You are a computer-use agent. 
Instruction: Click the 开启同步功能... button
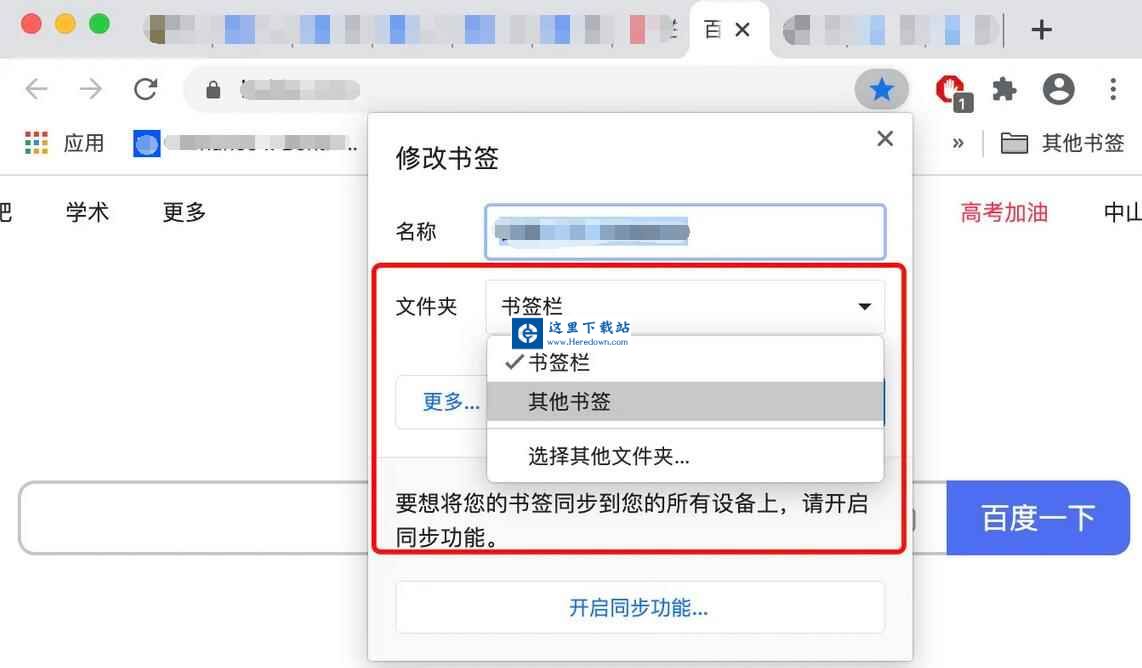coord(639,608)
